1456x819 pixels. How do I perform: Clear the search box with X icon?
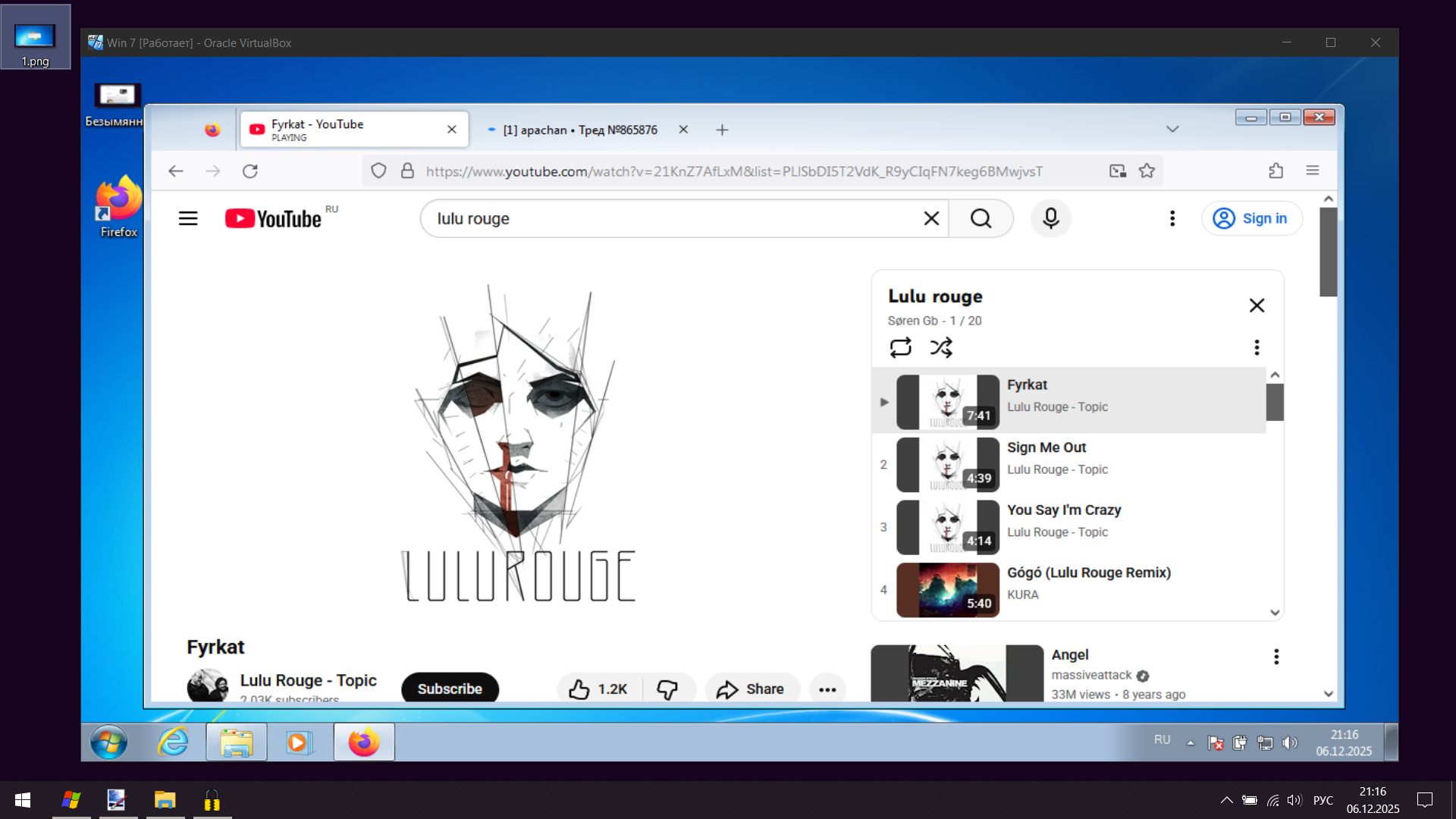931,218
